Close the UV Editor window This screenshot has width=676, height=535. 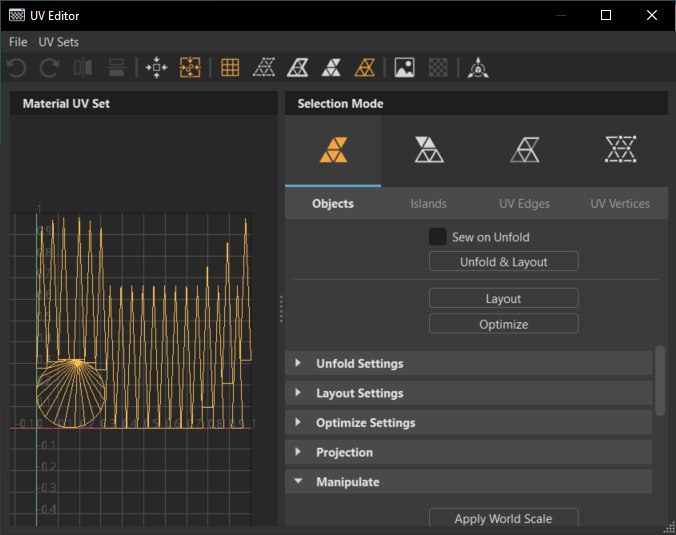[x=652, y=16]
